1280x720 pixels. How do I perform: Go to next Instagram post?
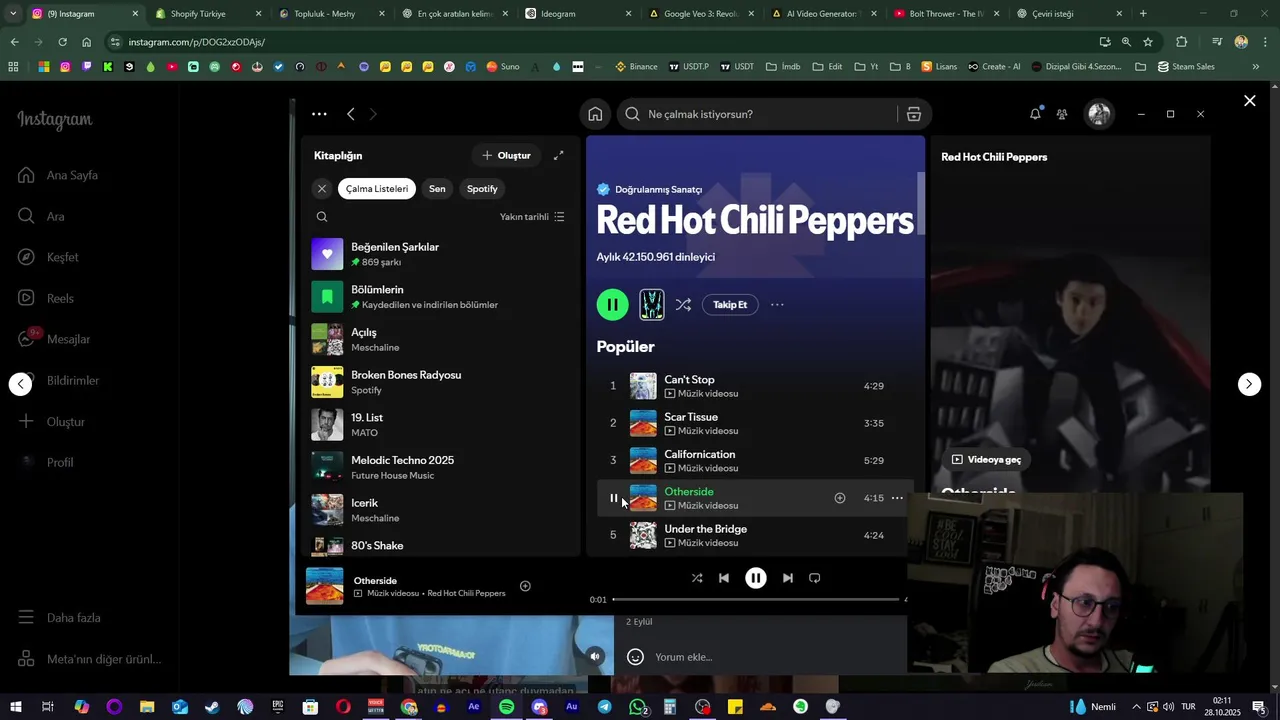coord(1249,384)
